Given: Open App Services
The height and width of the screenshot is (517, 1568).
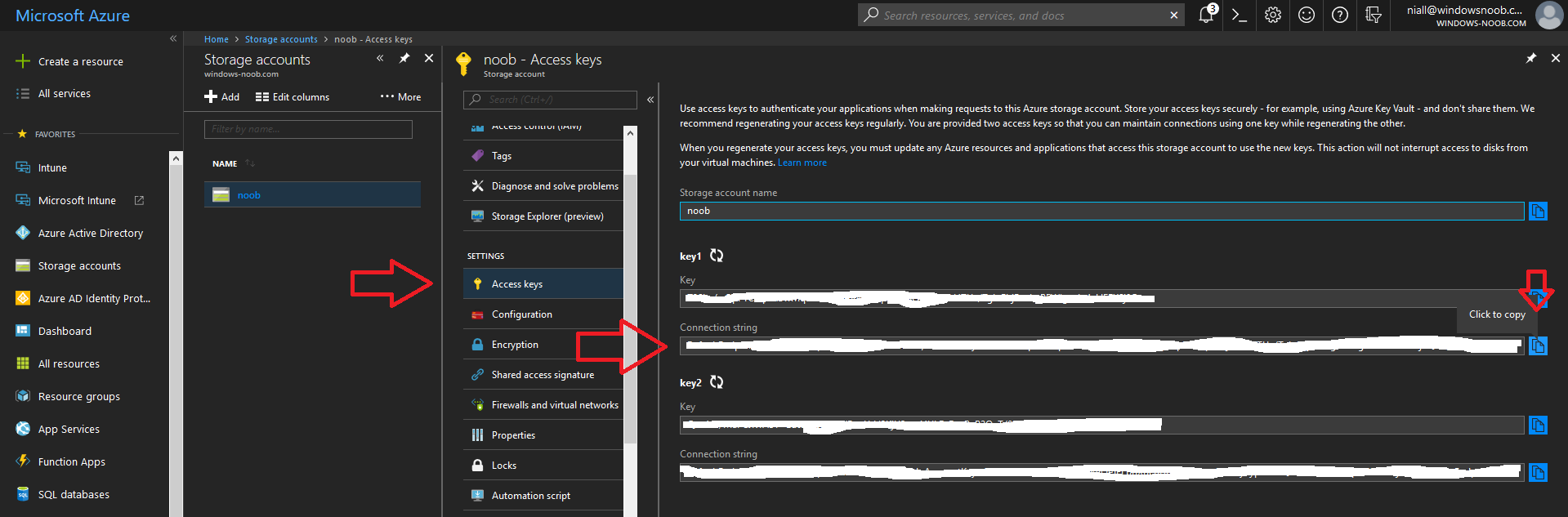Looking at the screenshot, I should click(69, 429).
